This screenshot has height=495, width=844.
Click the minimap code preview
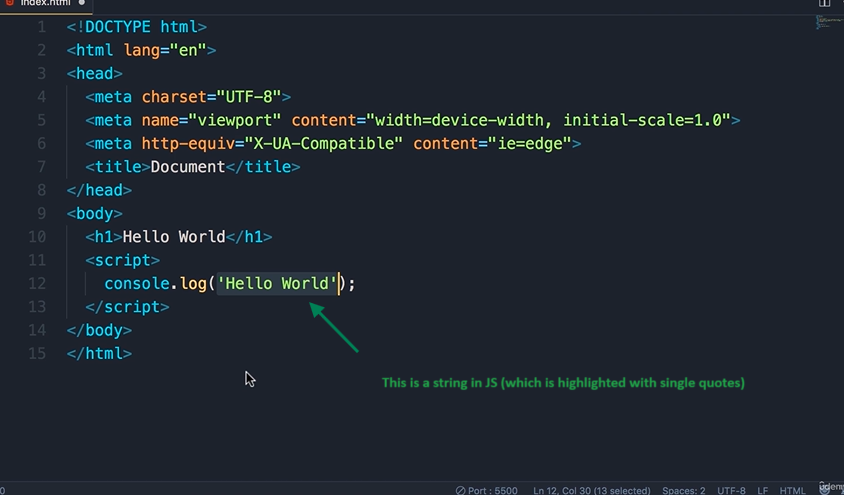825,22
